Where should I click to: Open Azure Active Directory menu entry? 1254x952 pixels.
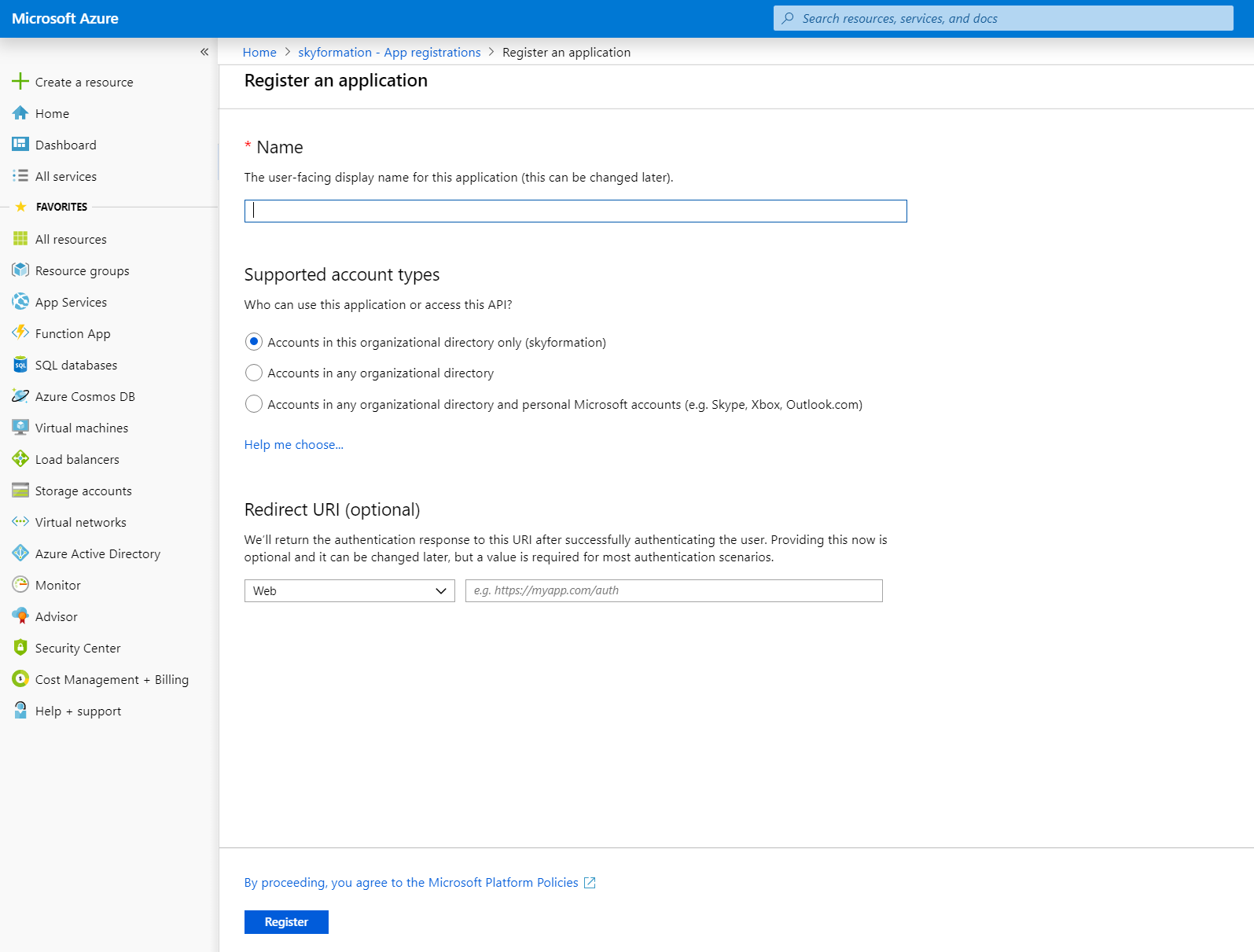97,553
